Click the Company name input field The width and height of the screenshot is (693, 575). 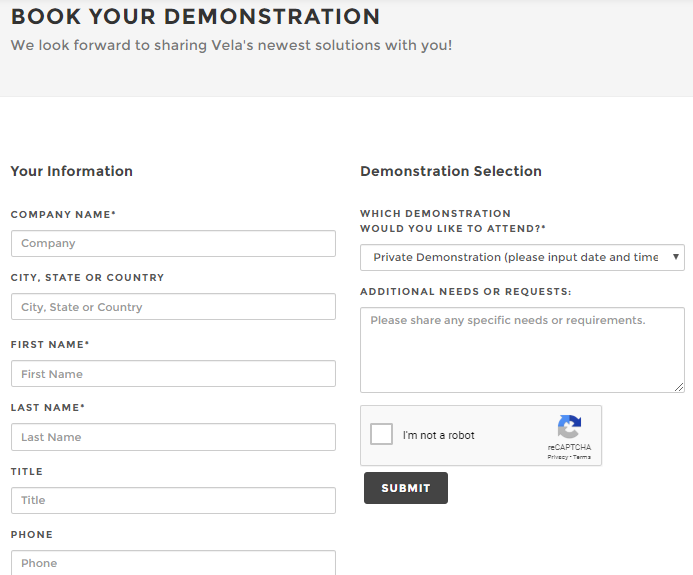pyautogui.click(x=173, y=244)
